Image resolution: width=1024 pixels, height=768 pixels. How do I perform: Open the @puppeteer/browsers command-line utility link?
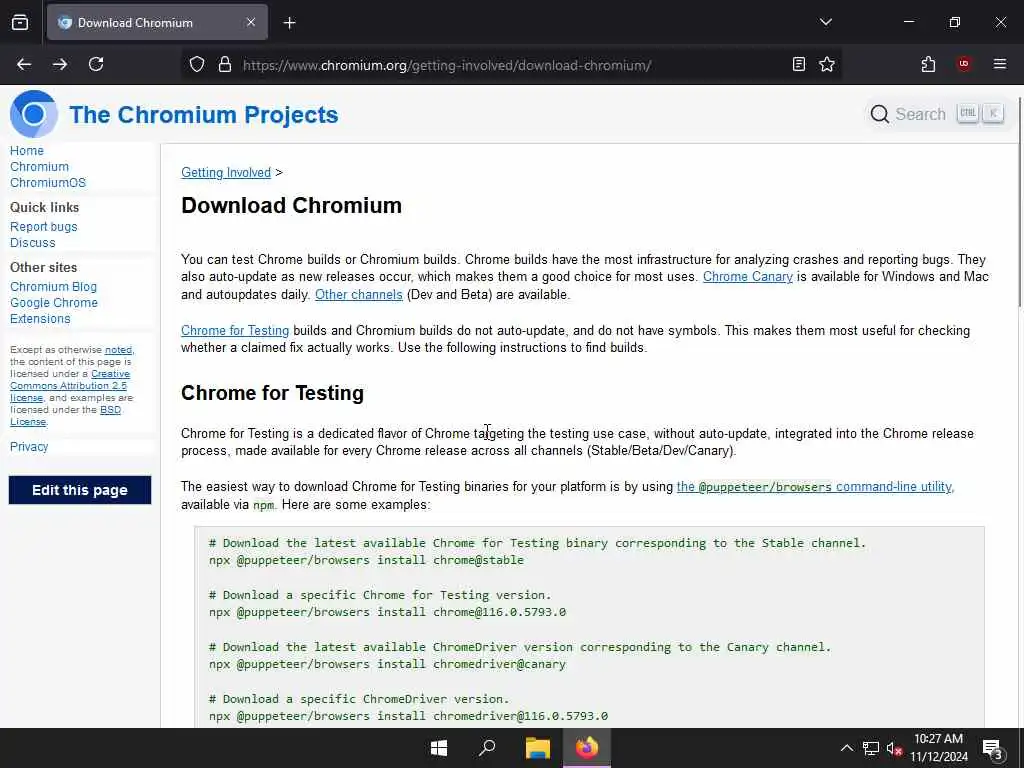[814, 487]
